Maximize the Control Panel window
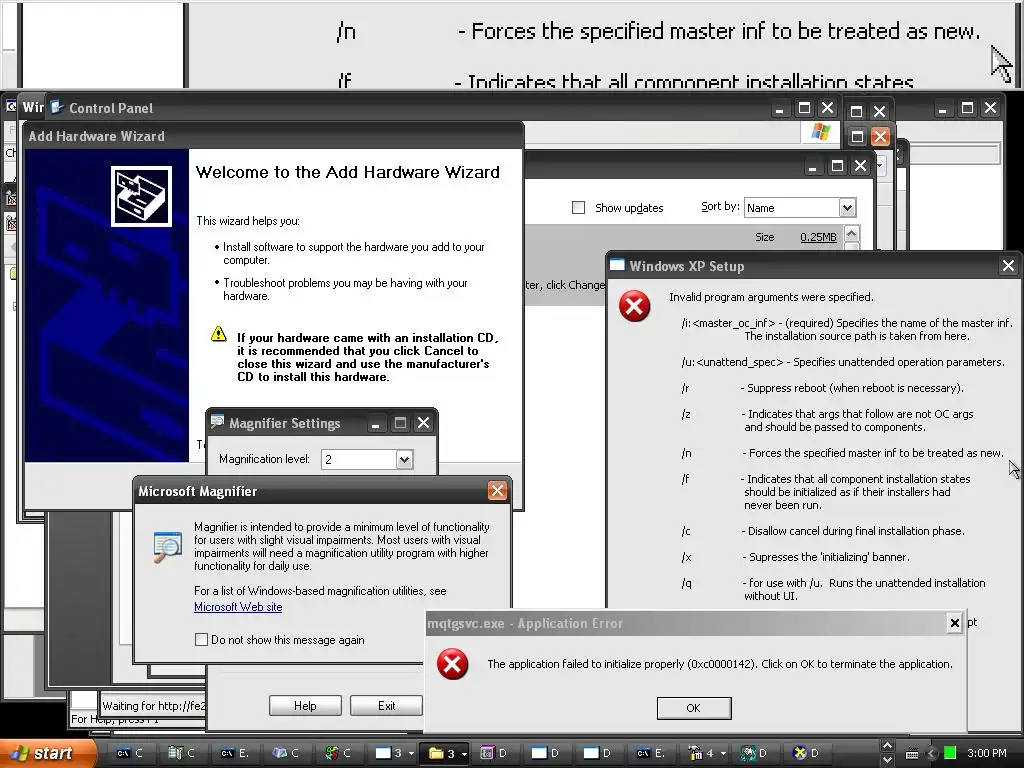Viewport: 1024px width, 768px height. pos(804,108)
